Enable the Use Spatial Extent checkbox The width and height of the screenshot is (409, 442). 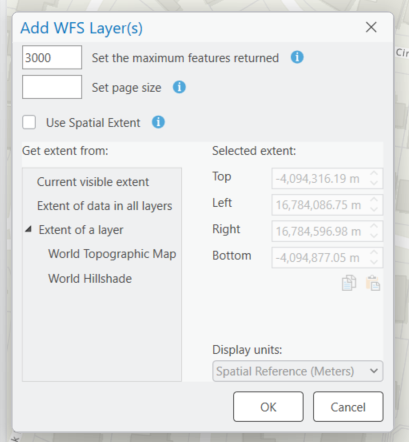[x=29, y=122]
